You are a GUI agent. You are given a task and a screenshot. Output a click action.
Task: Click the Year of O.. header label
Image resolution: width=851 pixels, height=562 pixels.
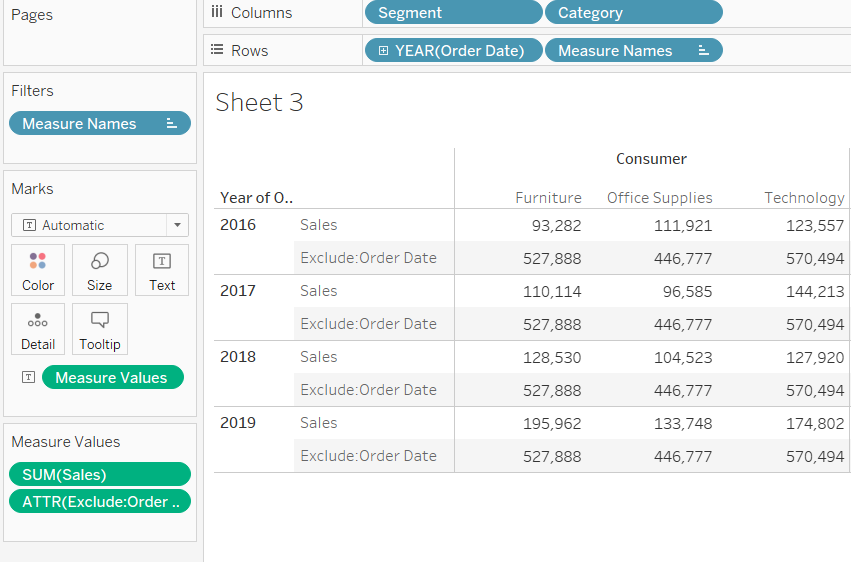pyautogui.click(x=256, y=198)
